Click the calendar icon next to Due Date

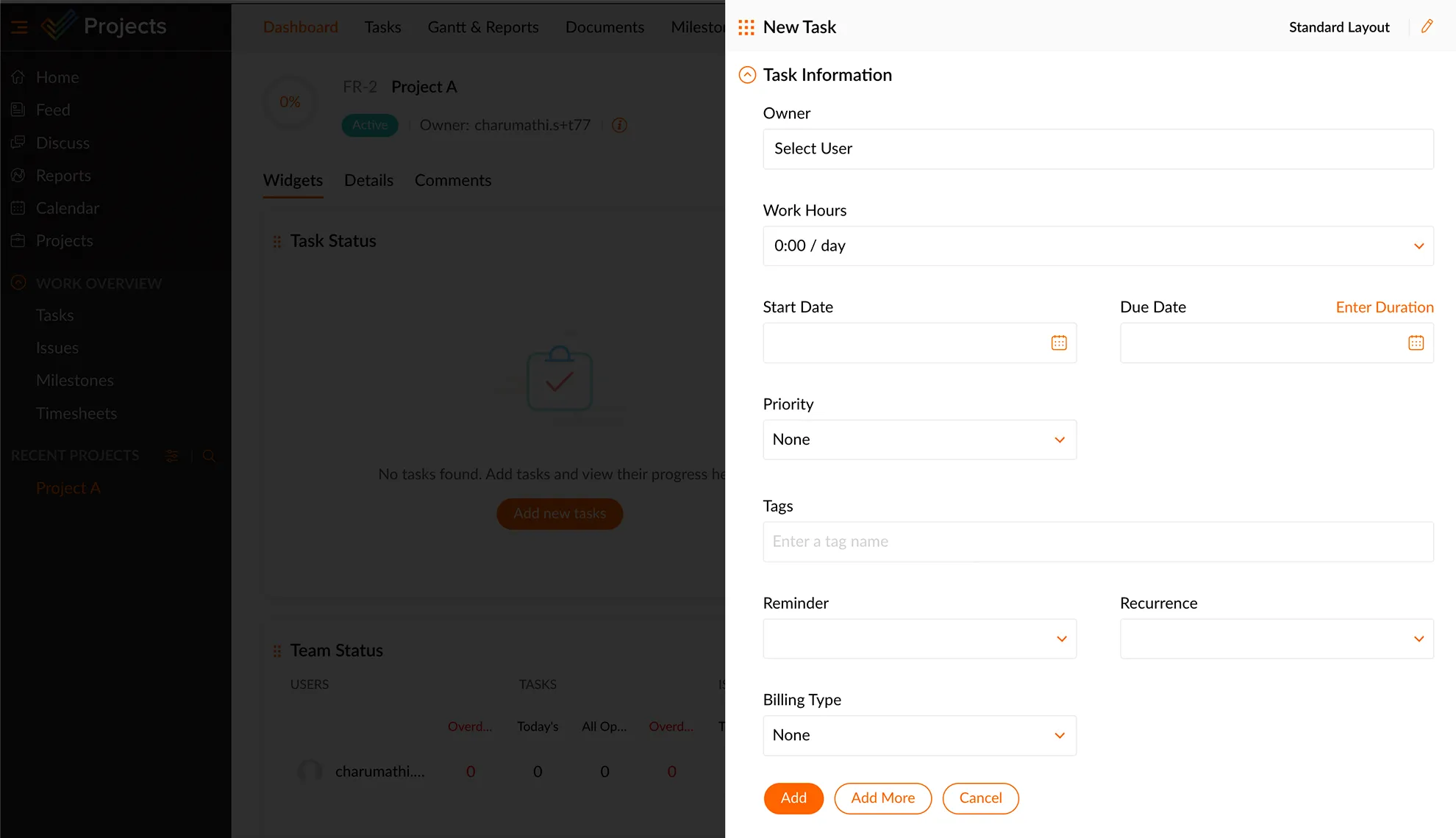pos(1416,343)
